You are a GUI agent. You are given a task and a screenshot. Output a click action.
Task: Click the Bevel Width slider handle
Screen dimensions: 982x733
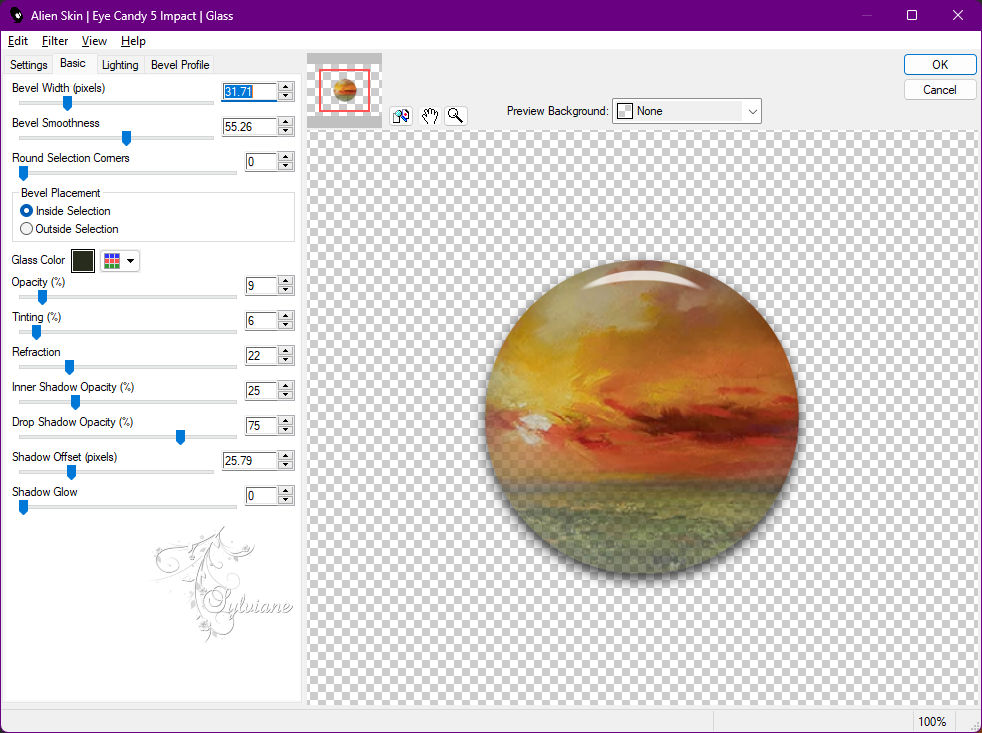tap(67, 103)
